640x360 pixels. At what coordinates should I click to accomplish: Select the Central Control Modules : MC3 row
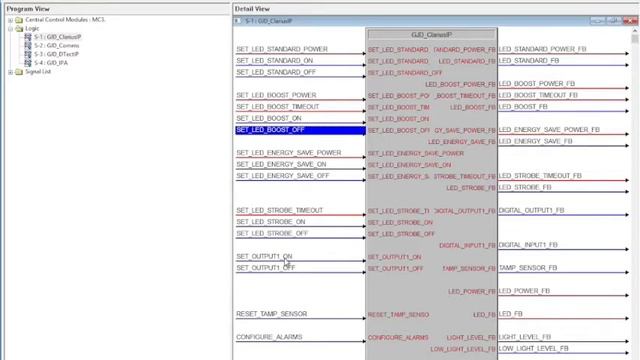click(x=65, y=20)
